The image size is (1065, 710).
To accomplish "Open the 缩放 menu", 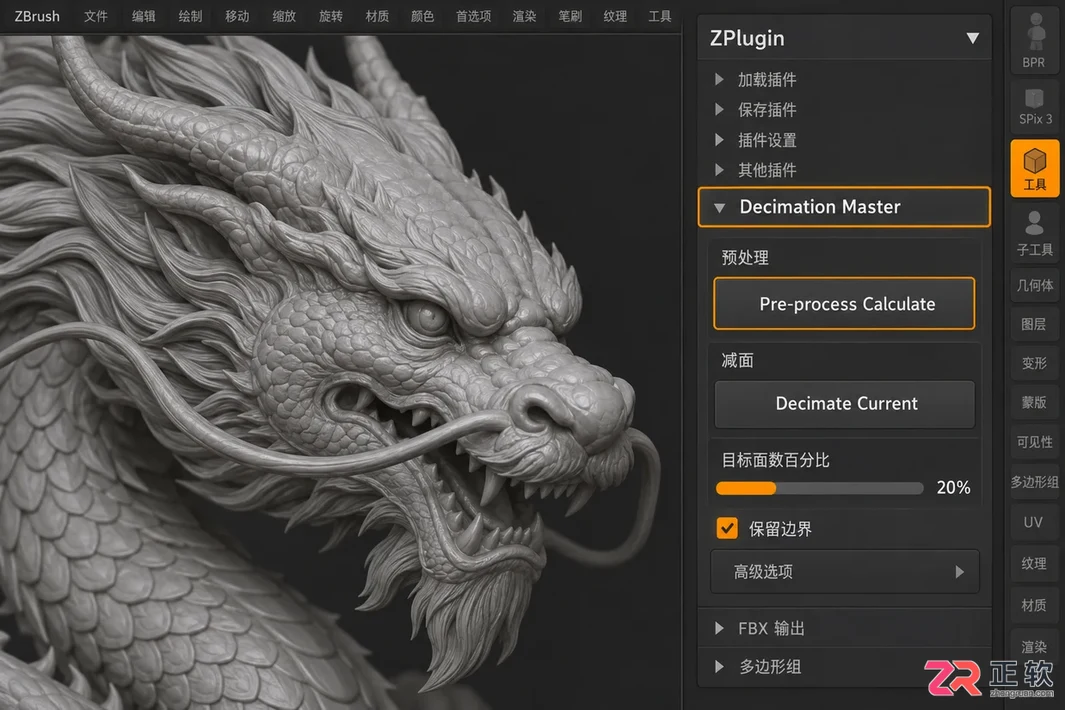I will (x=284, y=16).
